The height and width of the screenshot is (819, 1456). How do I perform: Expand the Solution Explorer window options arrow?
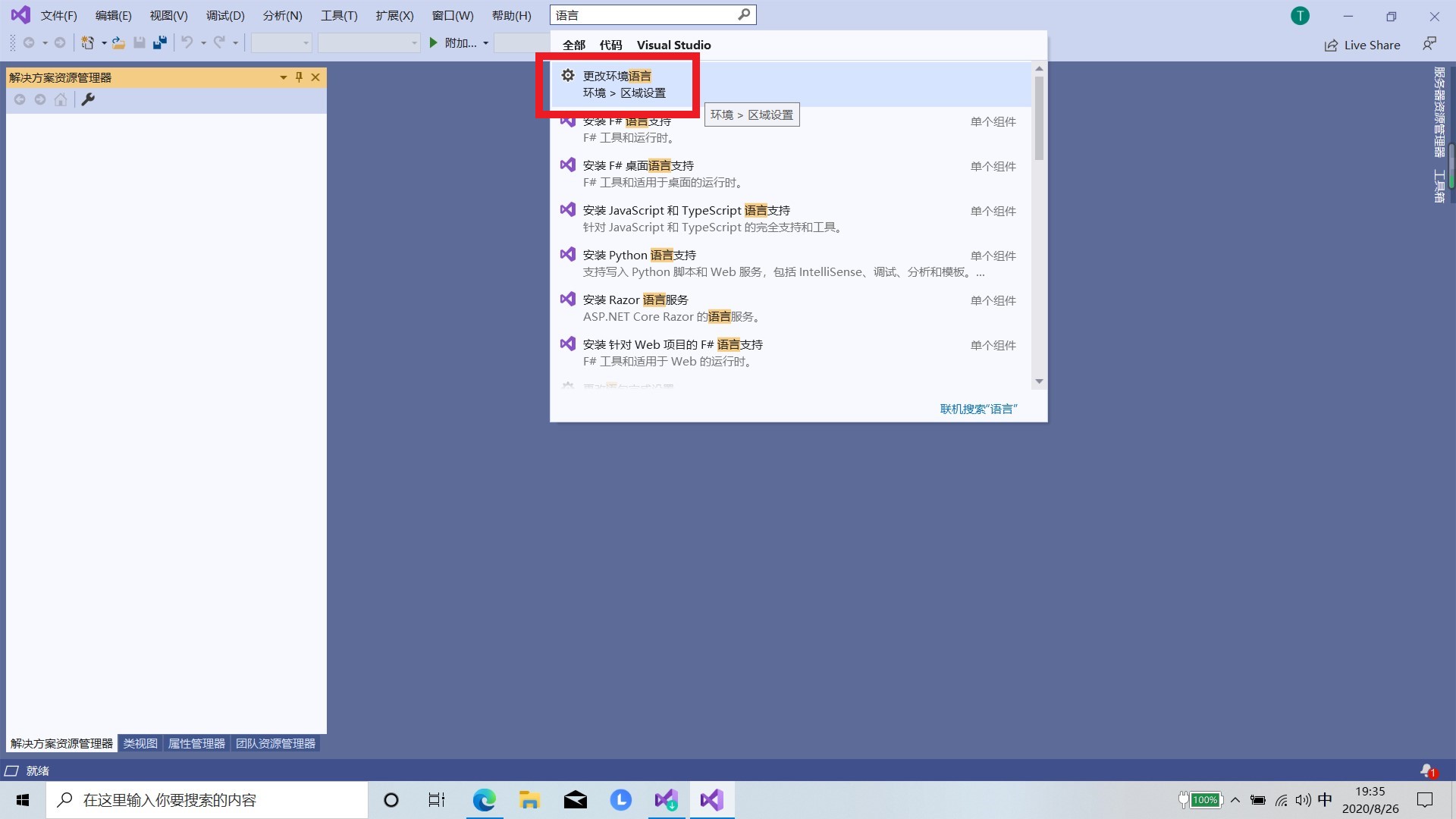(282, 77)
